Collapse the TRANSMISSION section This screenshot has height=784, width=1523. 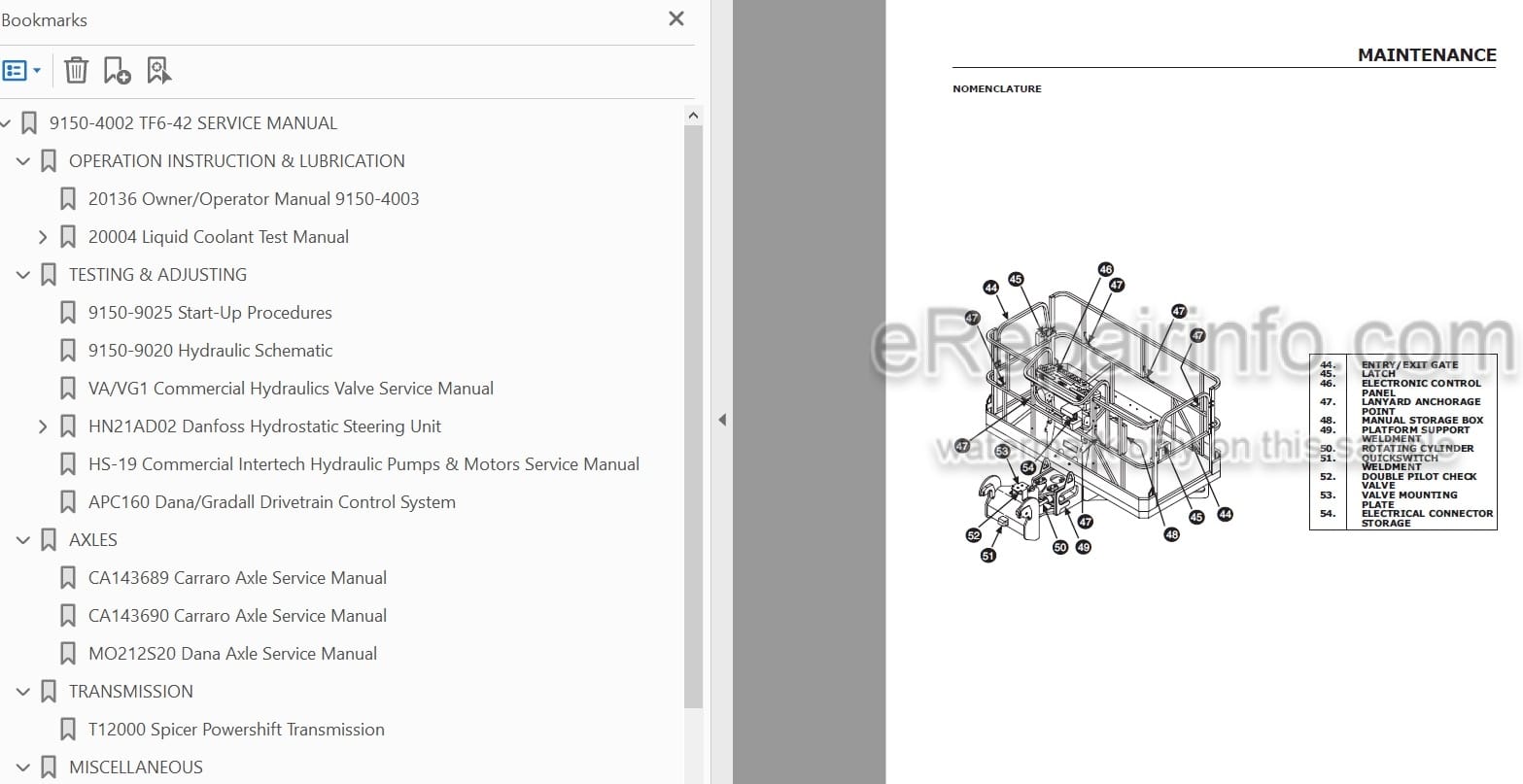(x=23, y=692)
